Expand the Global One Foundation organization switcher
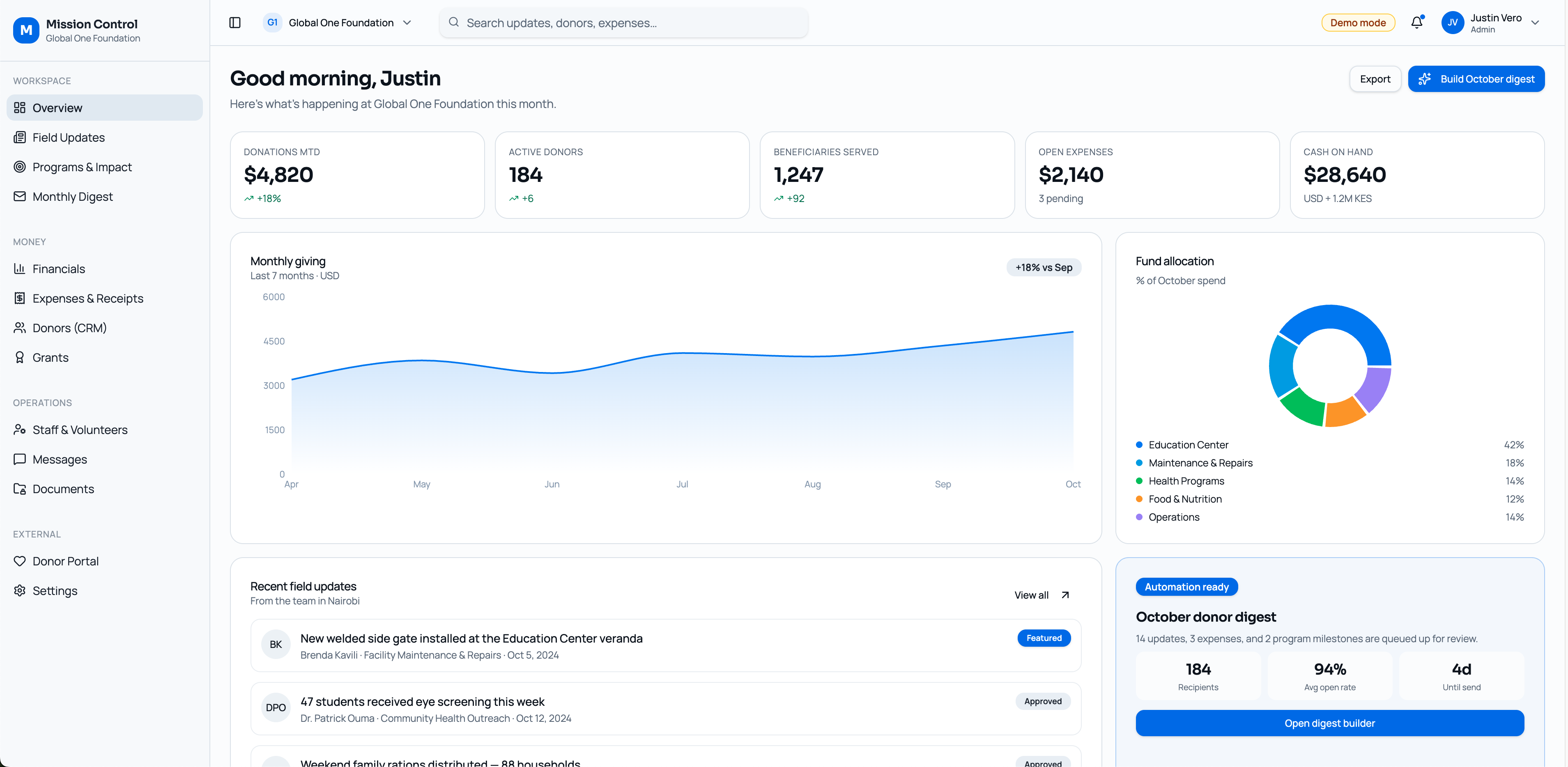This screenshot has width=1568, height=767. (x=338, y=23)
